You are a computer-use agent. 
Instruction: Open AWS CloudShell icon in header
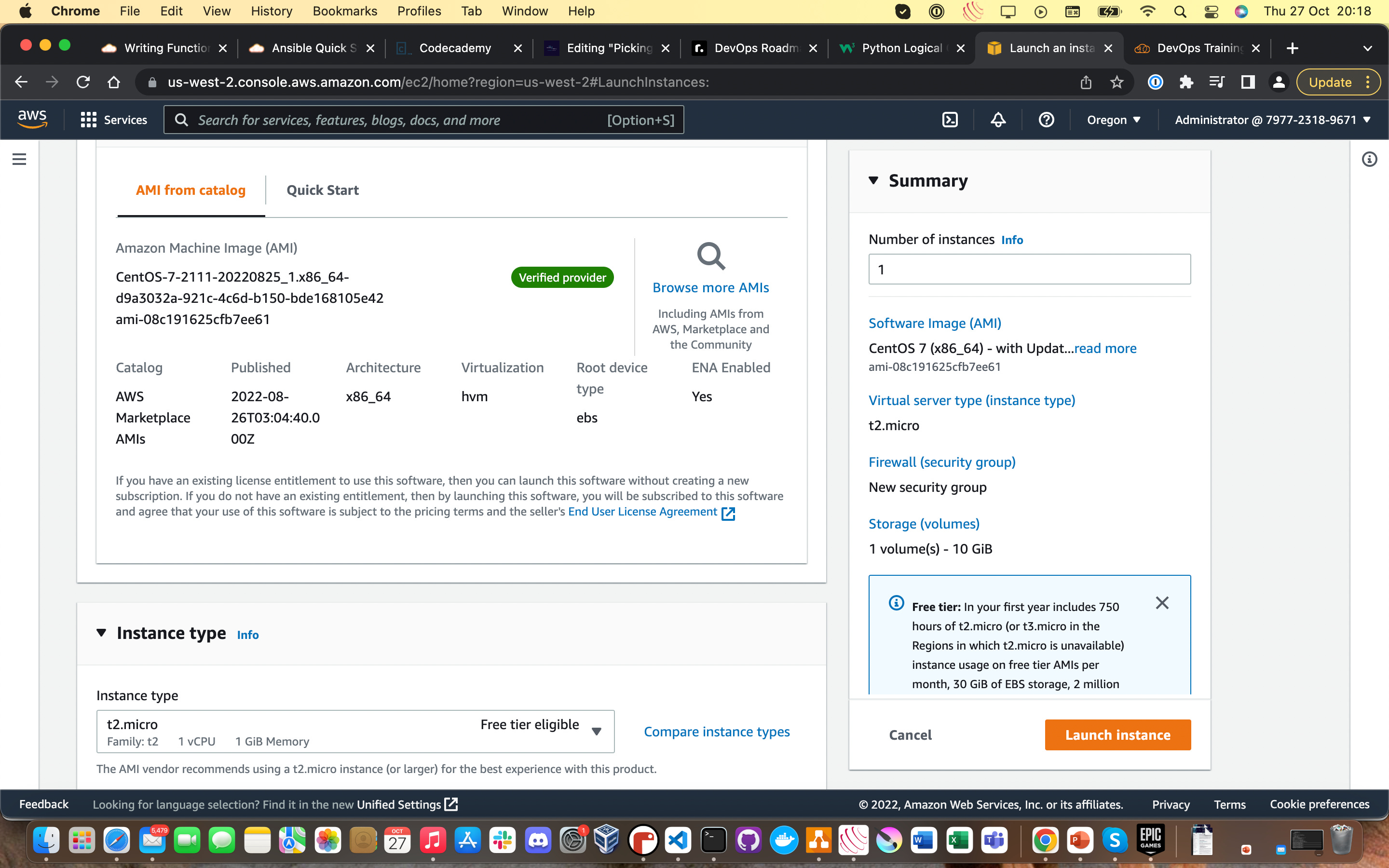(x=950, y=120)
